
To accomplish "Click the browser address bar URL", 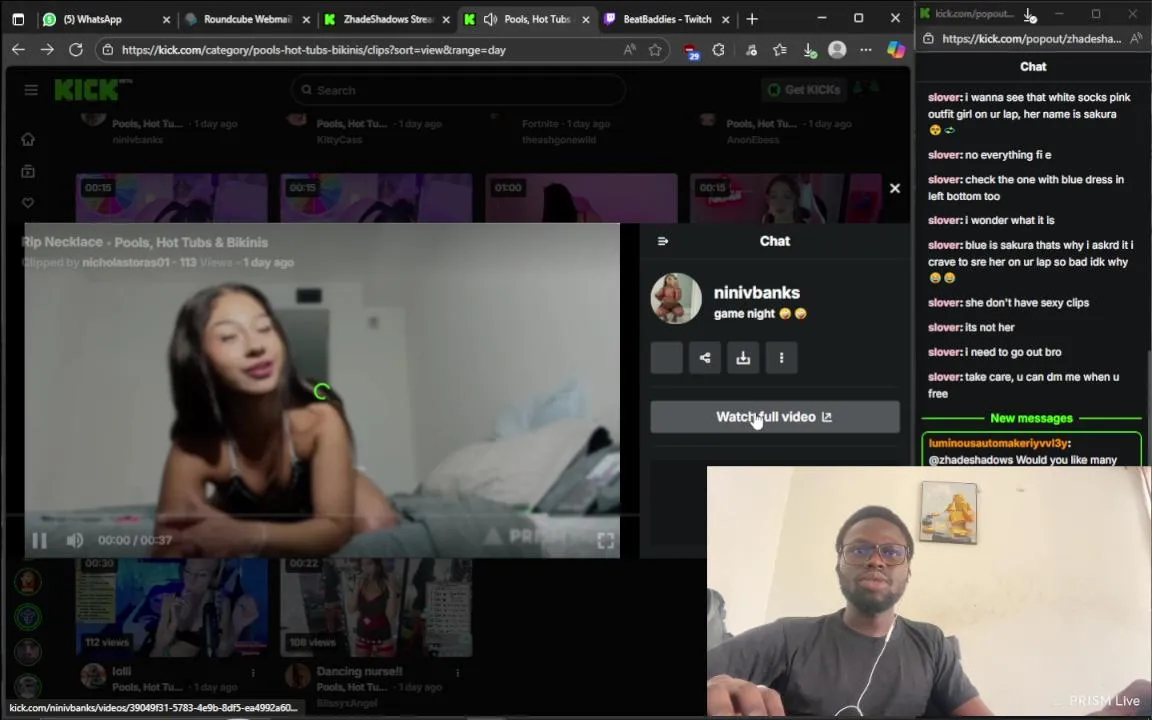I will [x=314, y=50].
